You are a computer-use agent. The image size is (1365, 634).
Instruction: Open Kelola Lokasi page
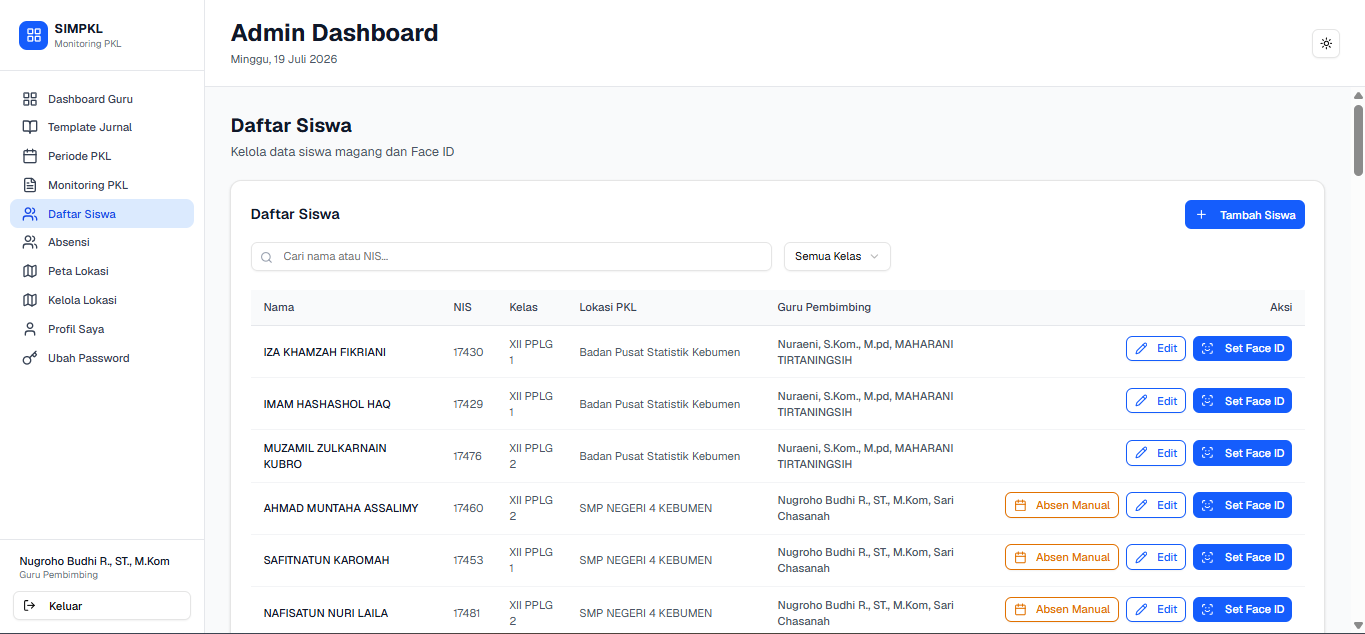coord(102,300)
